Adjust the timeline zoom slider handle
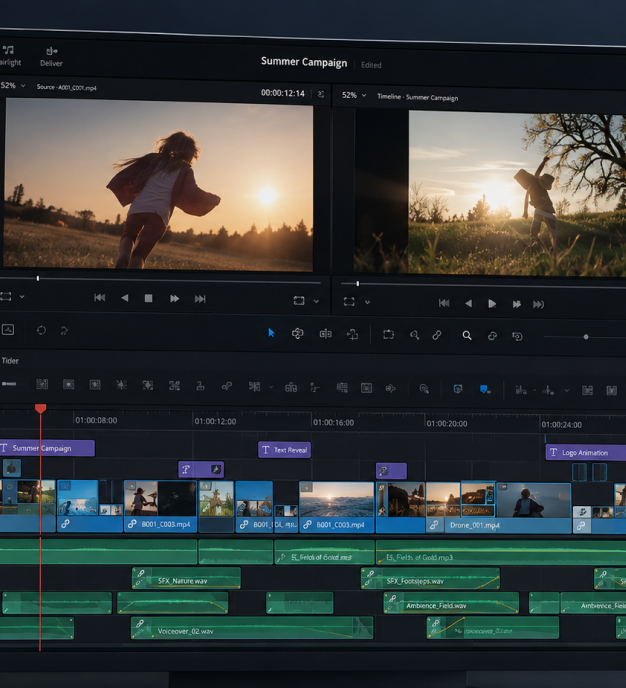Viewport: 626px width, 688px height. point(586,337)
